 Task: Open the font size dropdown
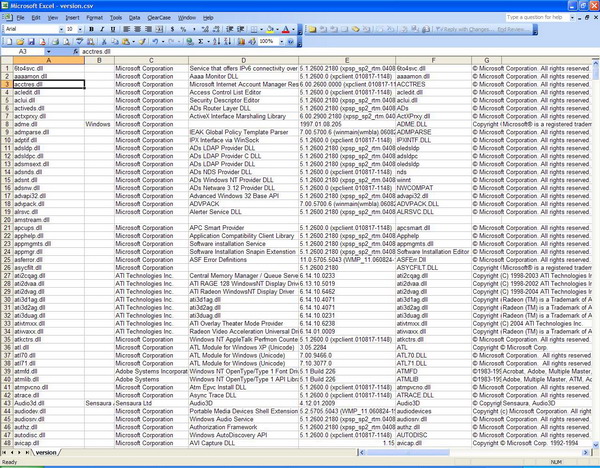80,29
